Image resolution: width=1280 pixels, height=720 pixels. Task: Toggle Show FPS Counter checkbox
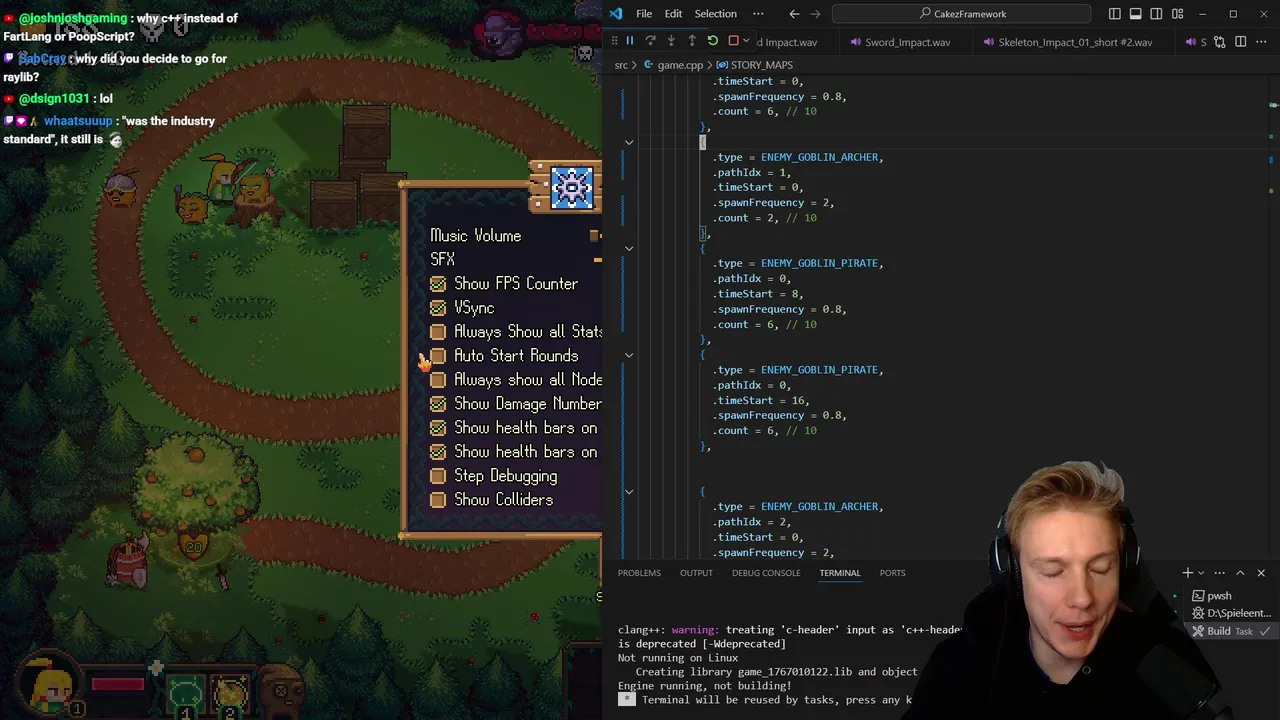pos(438,284)
